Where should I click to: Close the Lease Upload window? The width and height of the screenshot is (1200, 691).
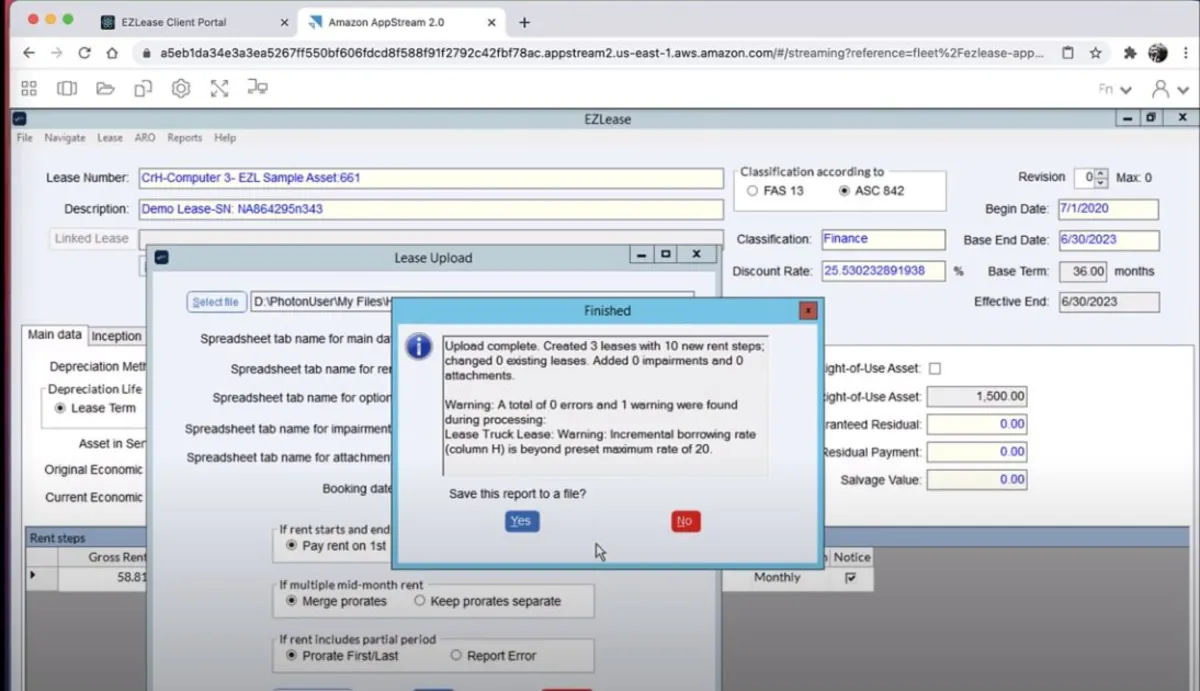697,256
